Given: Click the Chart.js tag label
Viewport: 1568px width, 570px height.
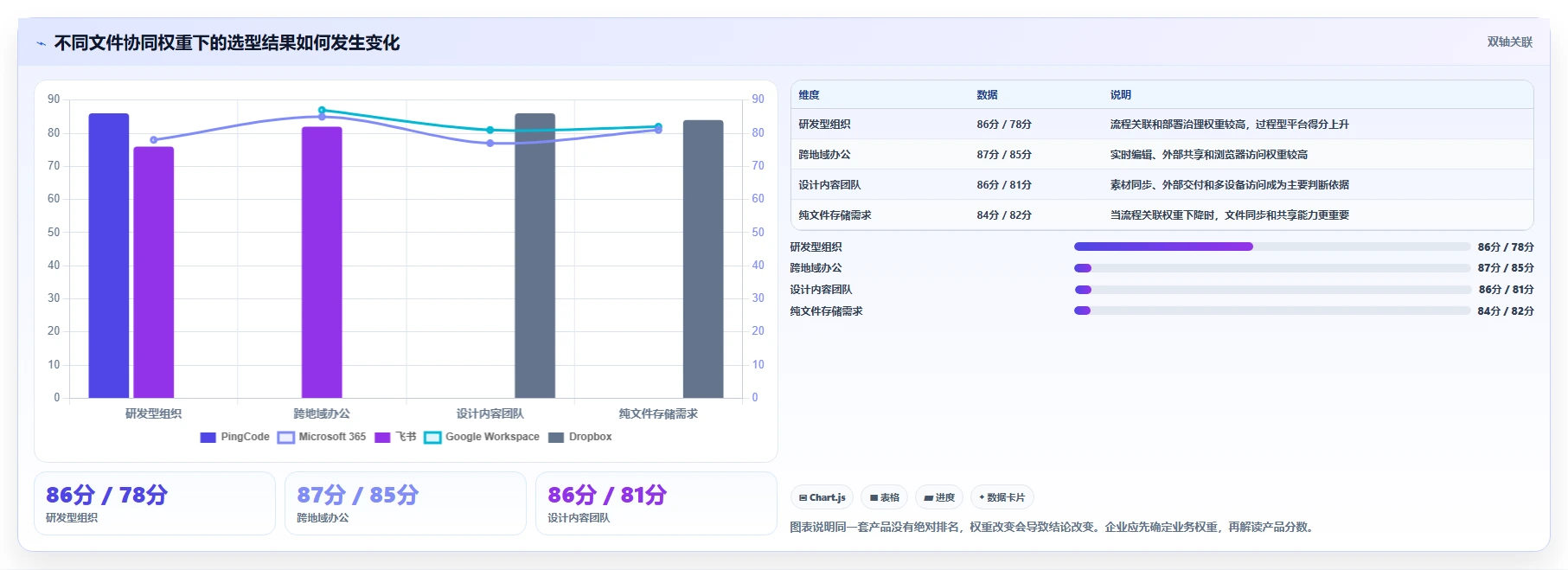Looking at the screenshot, I should coord(828,498).
